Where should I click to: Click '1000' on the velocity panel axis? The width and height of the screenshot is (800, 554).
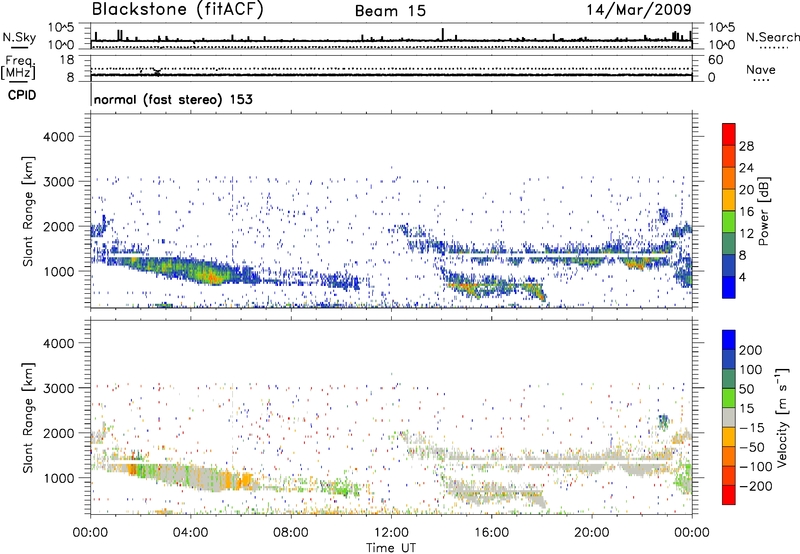[x=59, y=478]
